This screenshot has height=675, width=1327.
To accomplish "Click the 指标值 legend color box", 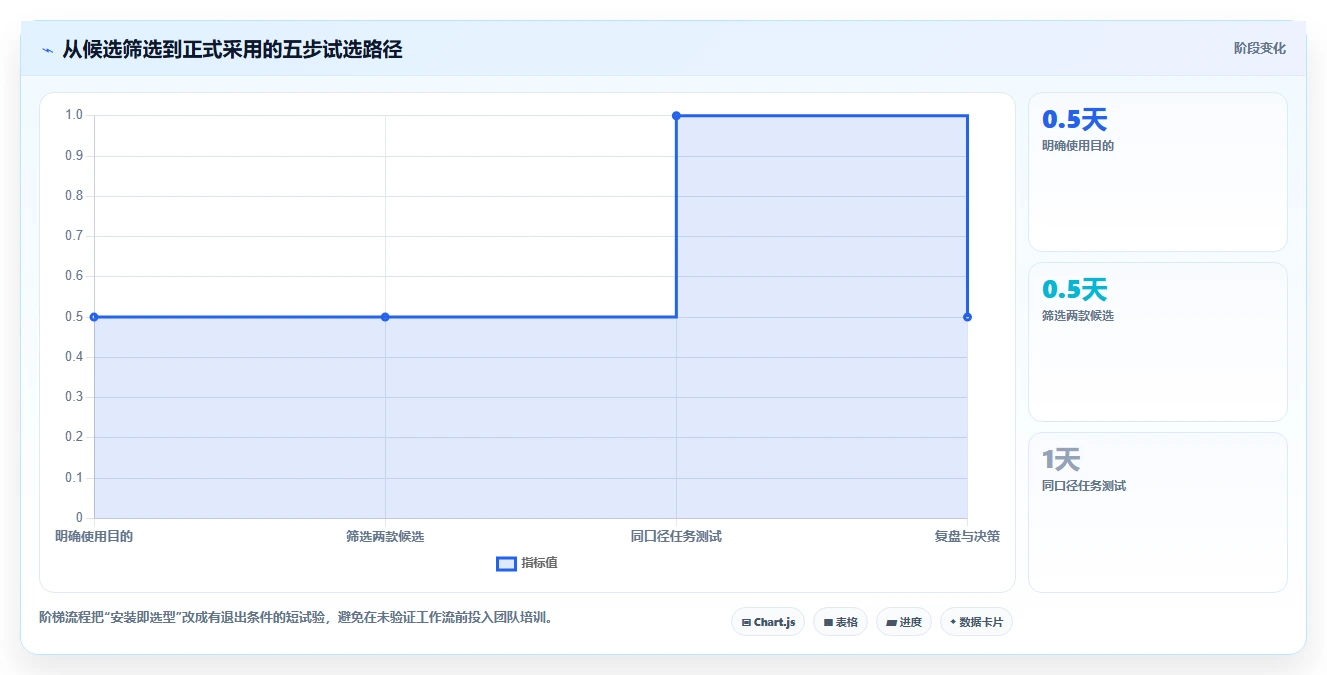I will (506, 564).
